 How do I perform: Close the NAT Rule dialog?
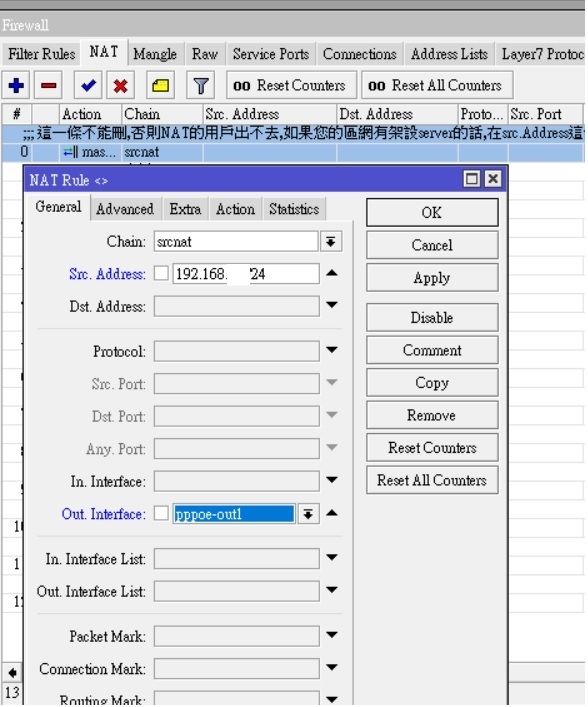point(493,179)
